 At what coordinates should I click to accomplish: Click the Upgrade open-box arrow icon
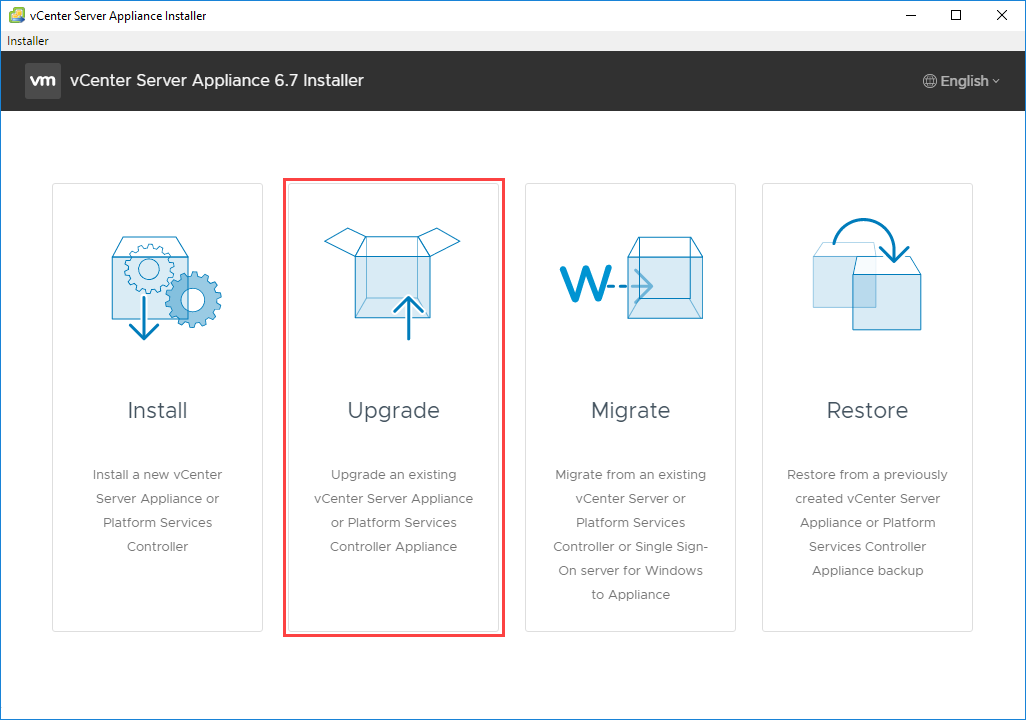(x=393, y=283)
